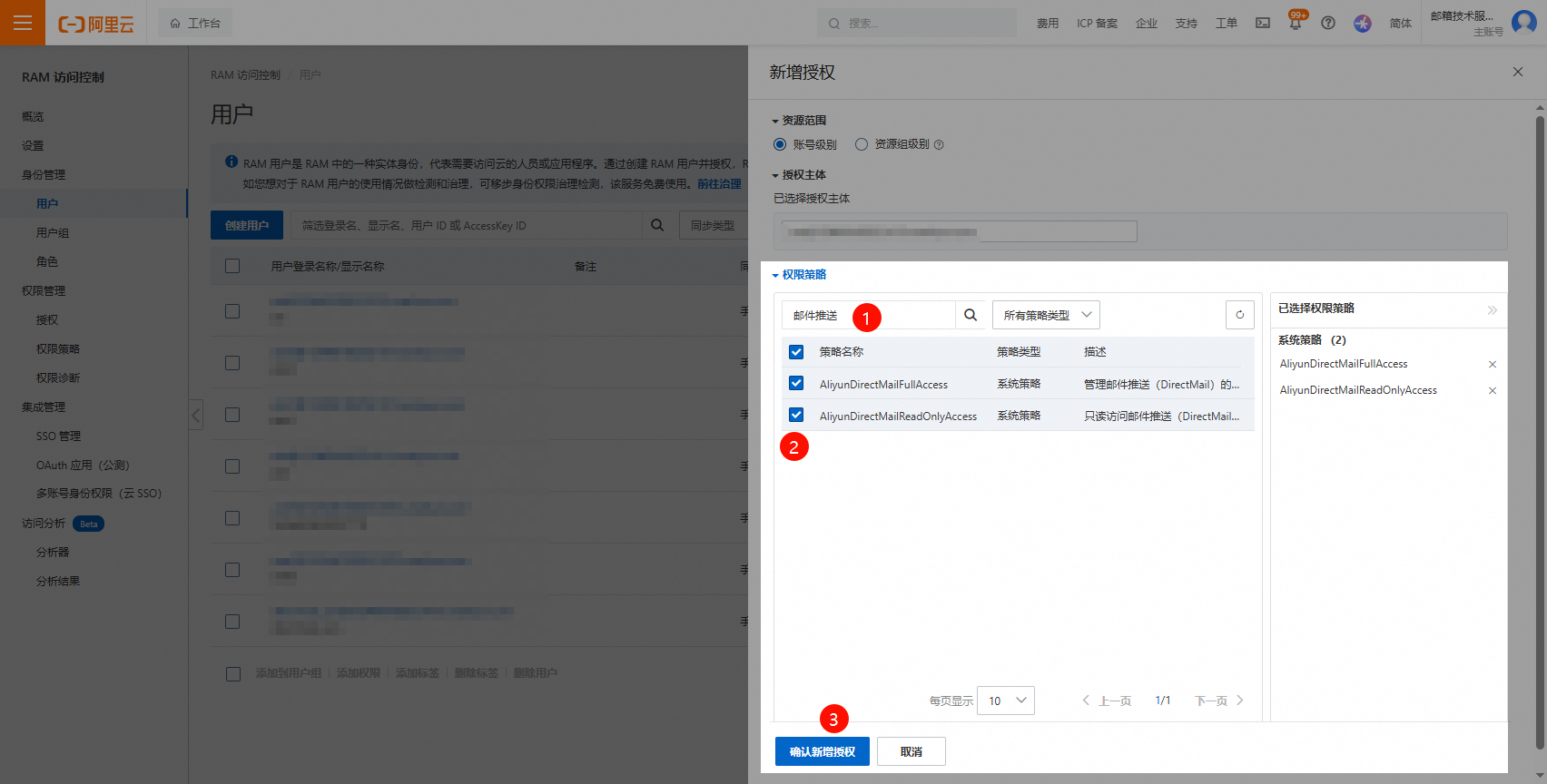1547x784 pixels.
Task: Collapse the 资源范围 section
Action: (x=799, y=121)
